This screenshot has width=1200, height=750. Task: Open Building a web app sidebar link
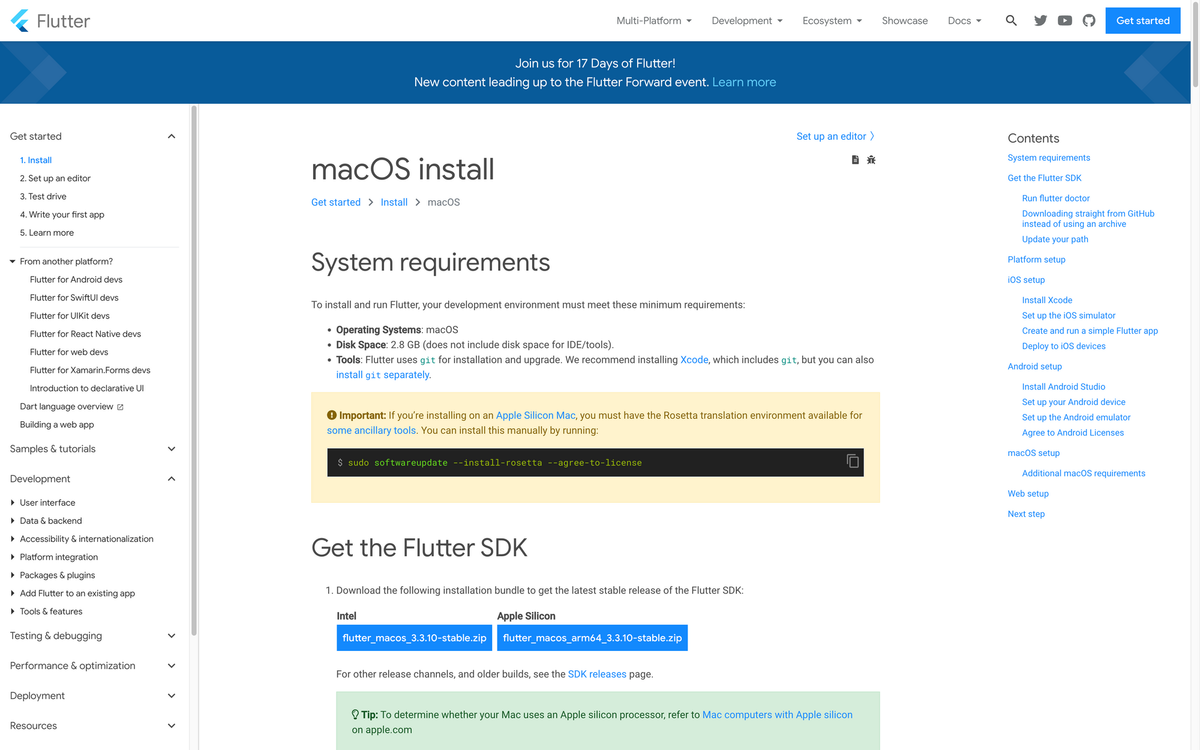pyautogui.click(x=57, y=425)
